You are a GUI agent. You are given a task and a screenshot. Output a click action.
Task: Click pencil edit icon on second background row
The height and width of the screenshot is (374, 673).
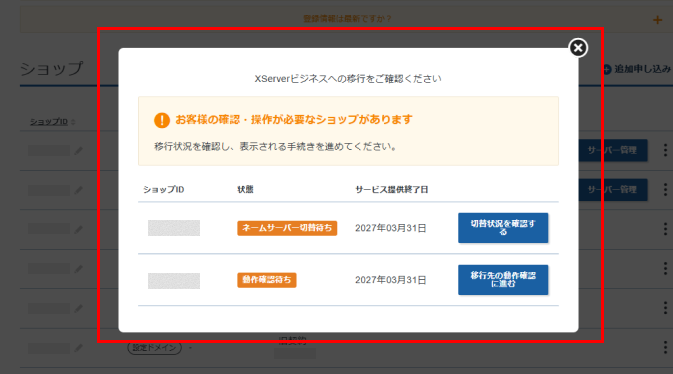[79, 190]
